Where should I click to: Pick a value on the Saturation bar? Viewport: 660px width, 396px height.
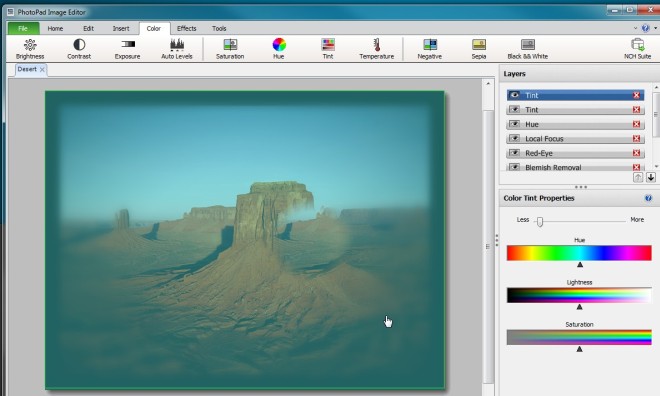pos(579,337)
